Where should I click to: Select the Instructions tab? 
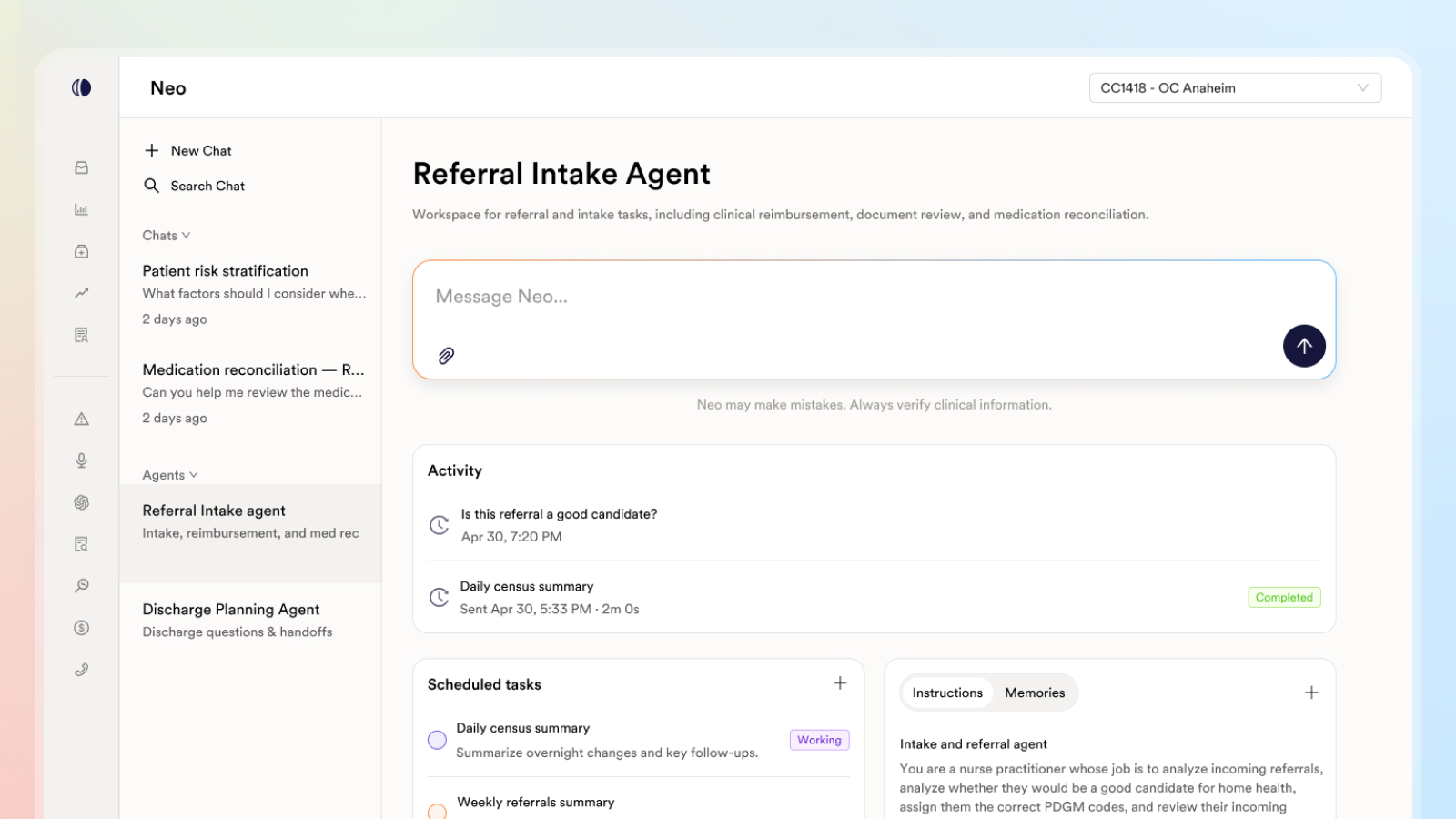[x=947, y=693]
